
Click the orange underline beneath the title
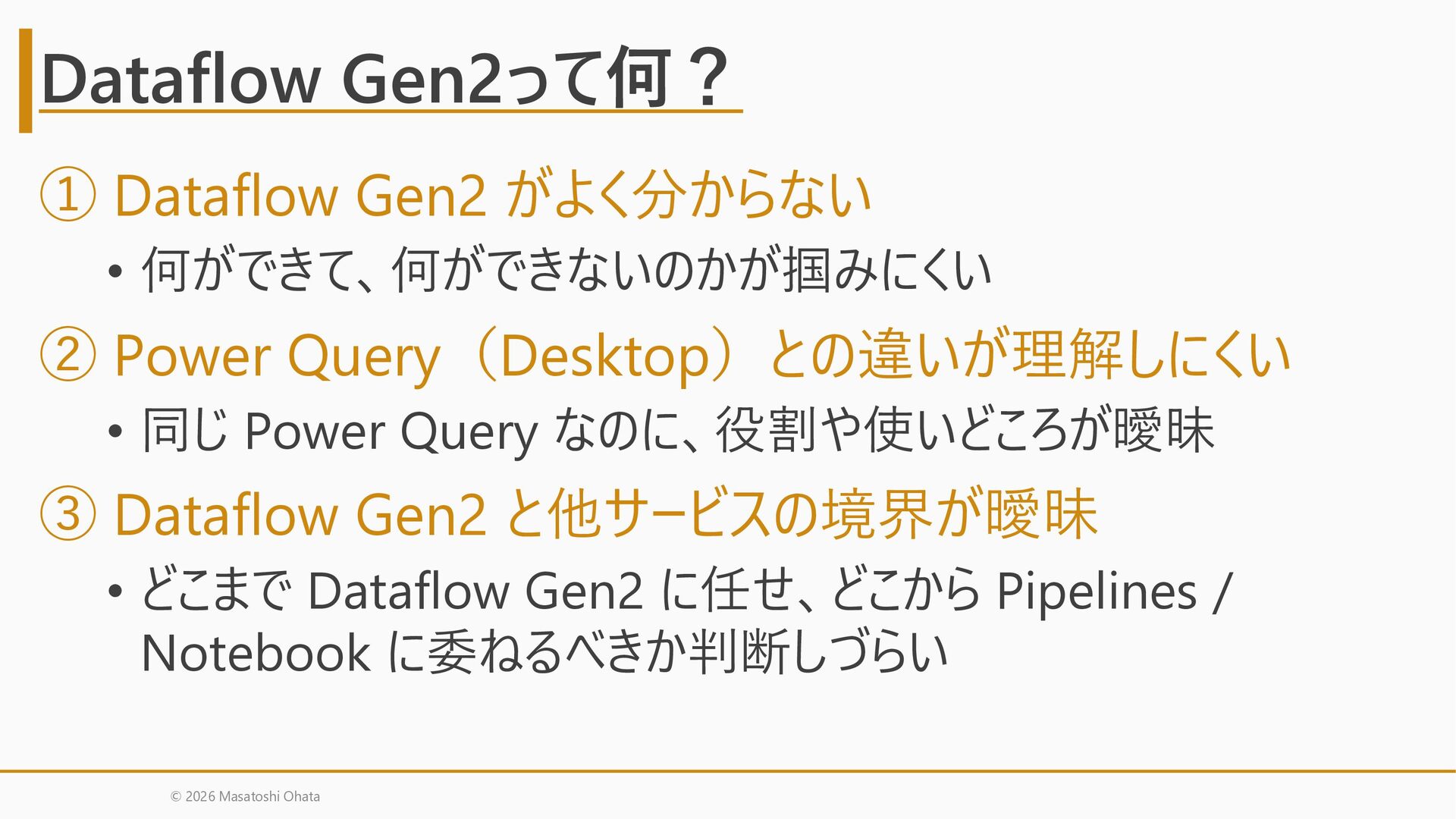tap(391, 111)
